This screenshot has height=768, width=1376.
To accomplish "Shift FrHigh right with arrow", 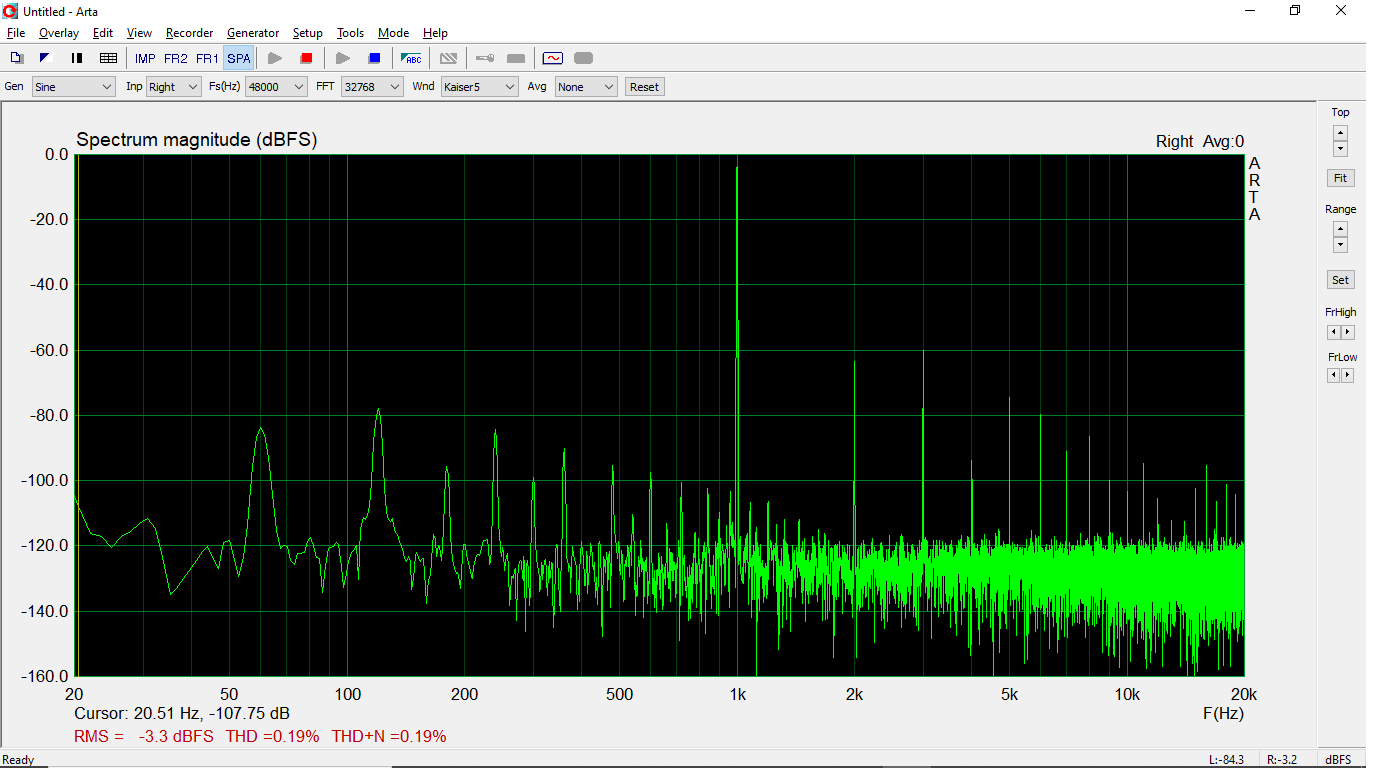I will pos(1348,332).
